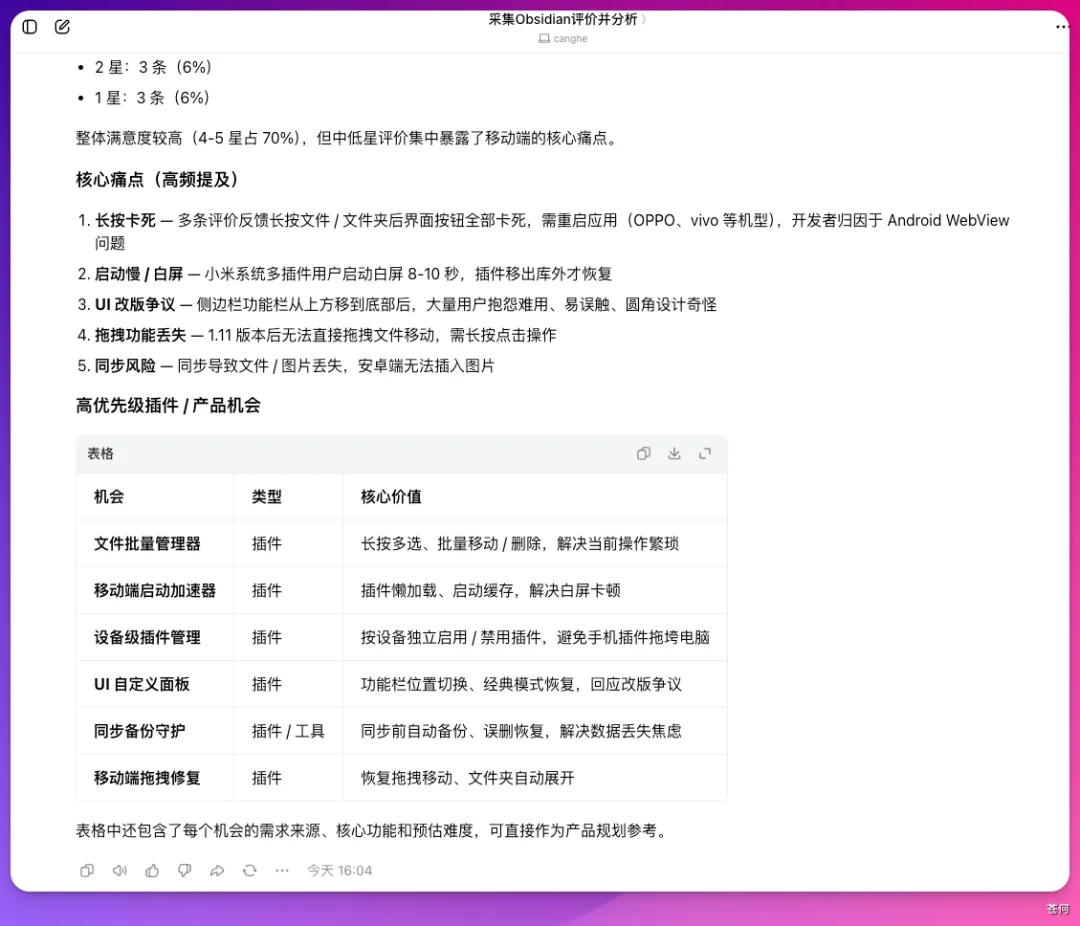
Task: Open the three-dot menu at top right
Action: click(x=1061, y=27)
